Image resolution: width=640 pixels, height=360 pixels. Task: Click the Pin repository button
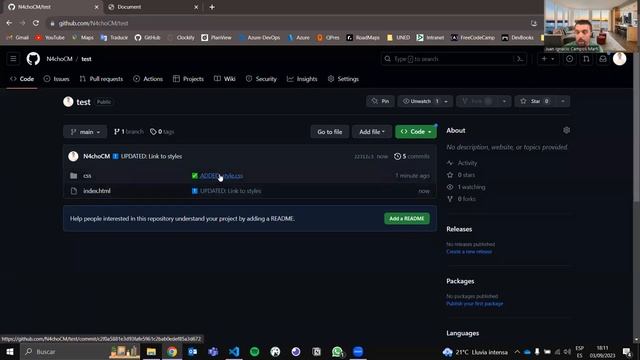(380, 101)
